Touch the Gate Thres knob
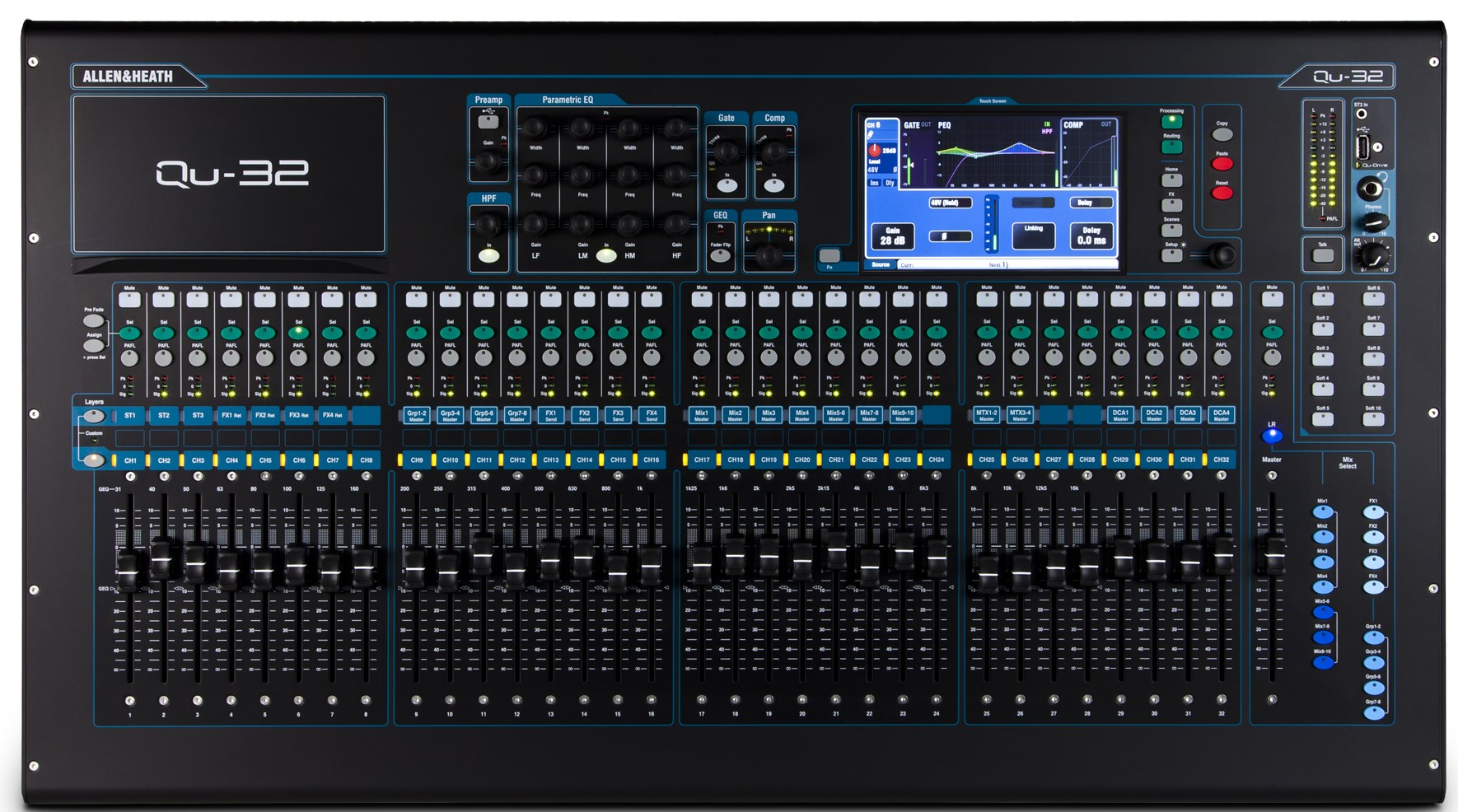The image size is (1458, 812). [727, 152]
